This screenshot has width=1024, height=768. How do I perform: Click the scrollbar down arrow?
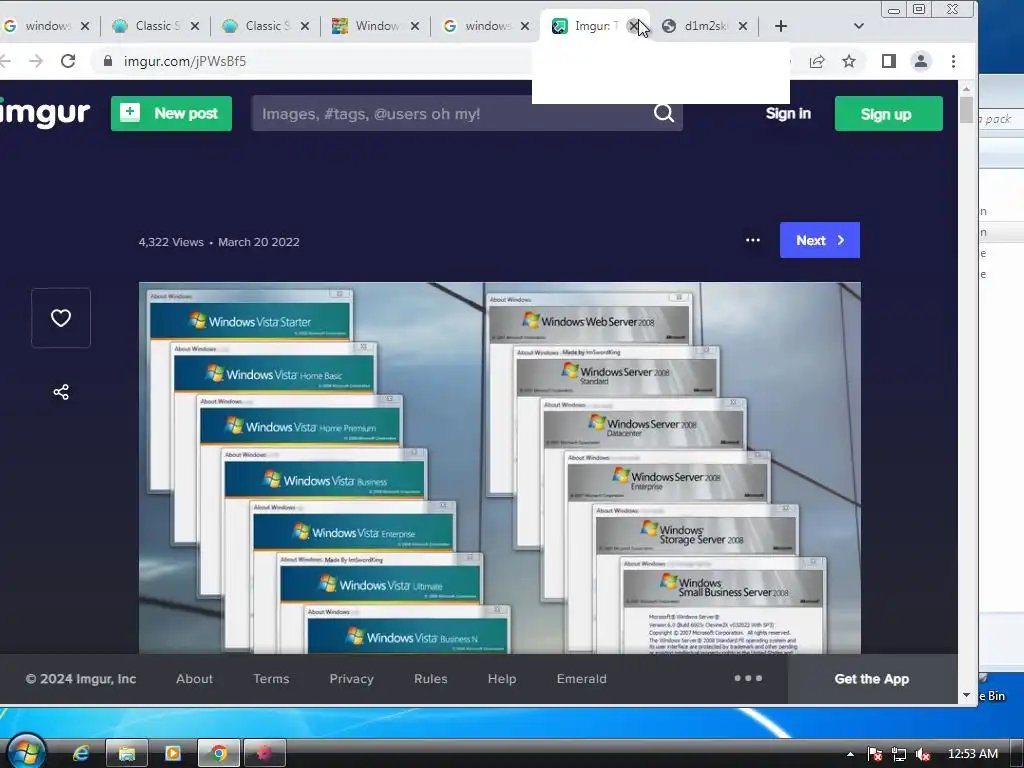[x=967, y=696]
